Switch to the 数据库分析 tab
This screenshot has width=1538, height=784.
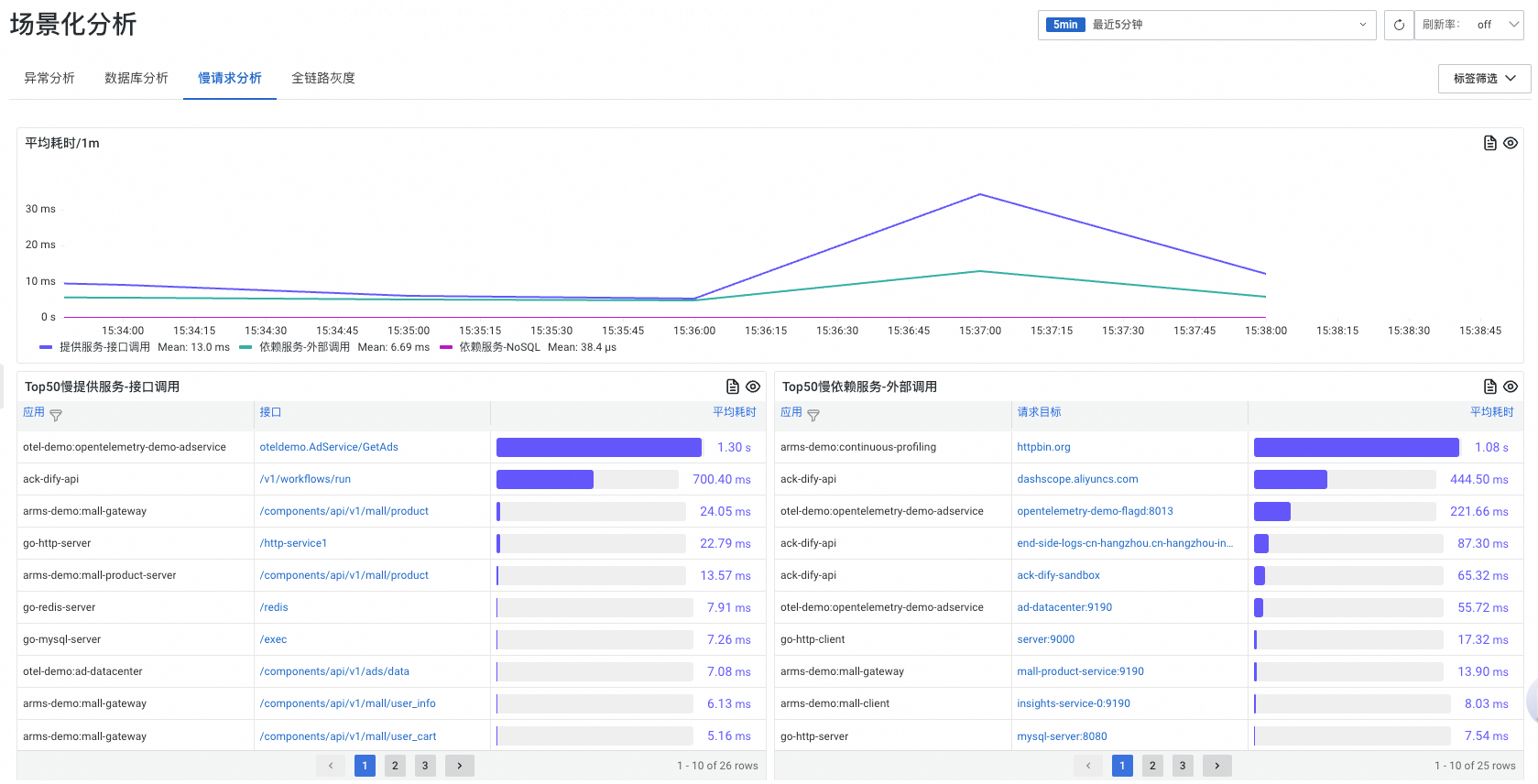click(x=136, y=79)
